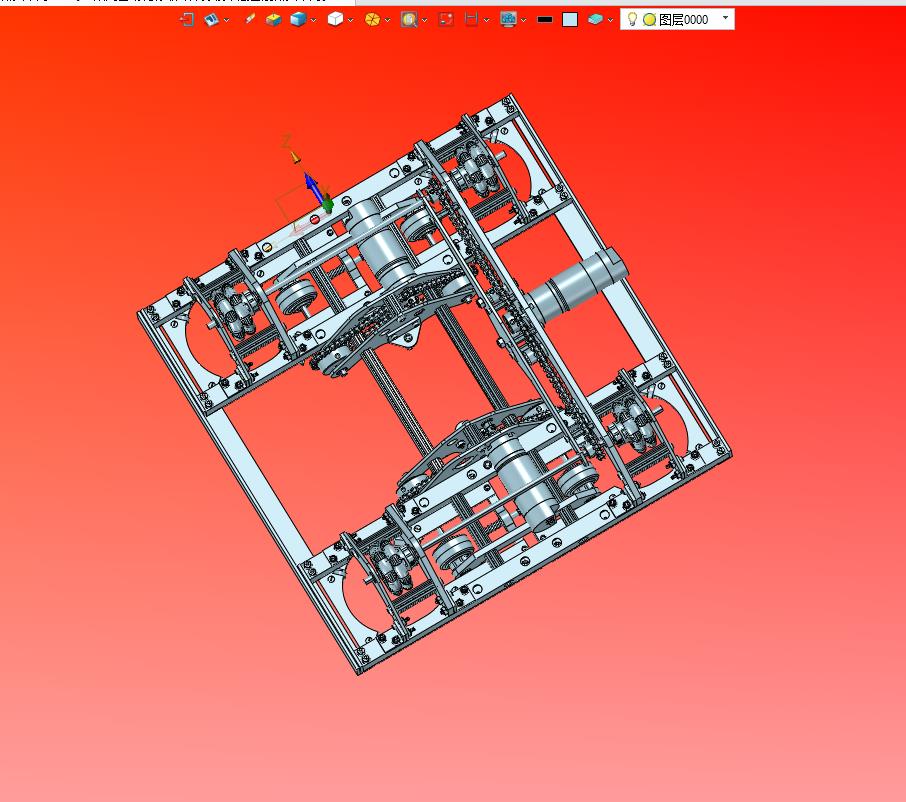Click the monitor display settings icon
Image resolution: width=906 pixels, height=802 pixels.
(x=508, y=20)
